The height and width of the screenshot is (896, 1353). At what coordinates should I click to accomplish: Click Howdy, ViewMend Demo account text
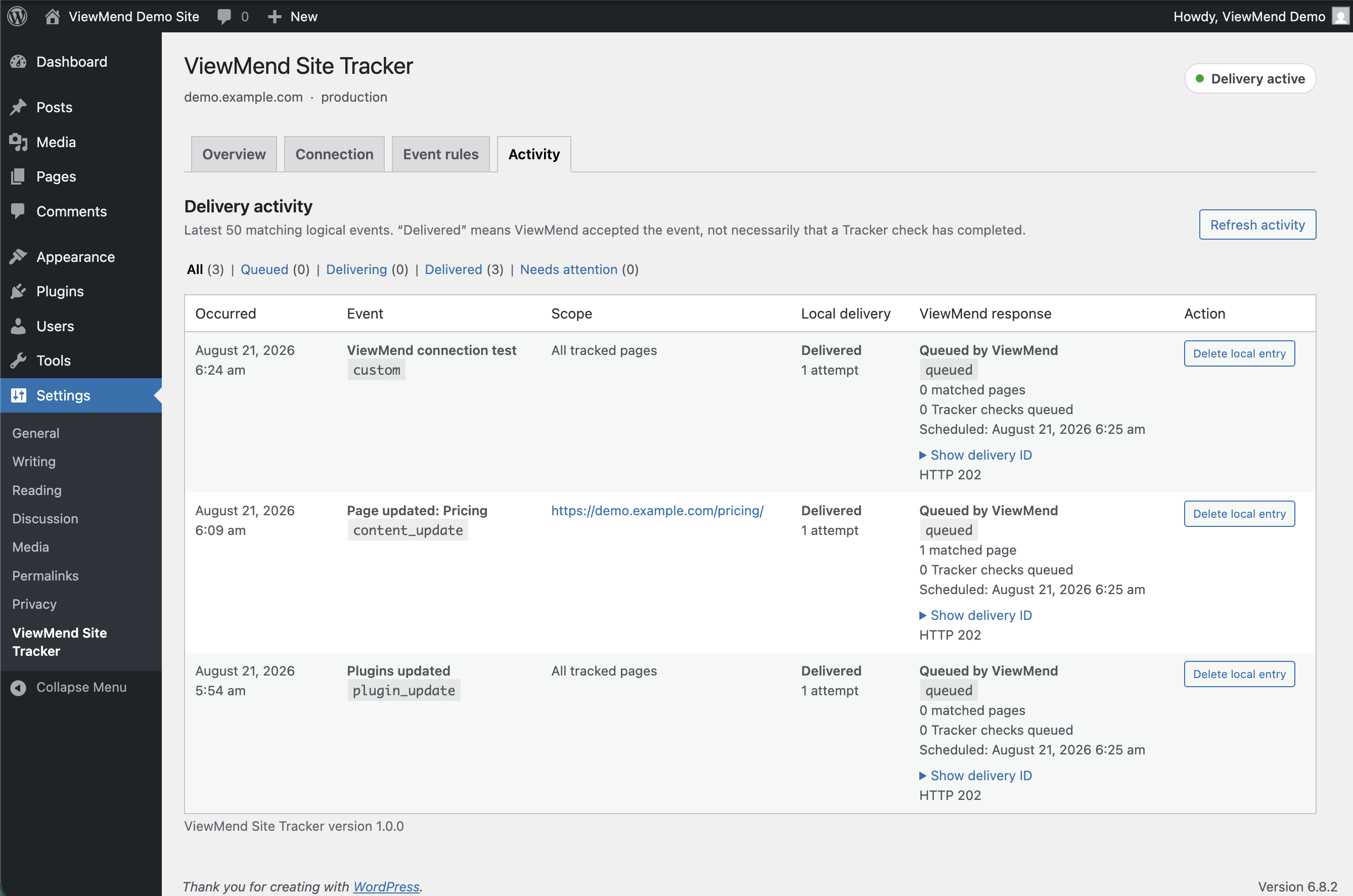(x=1249, y=17)
